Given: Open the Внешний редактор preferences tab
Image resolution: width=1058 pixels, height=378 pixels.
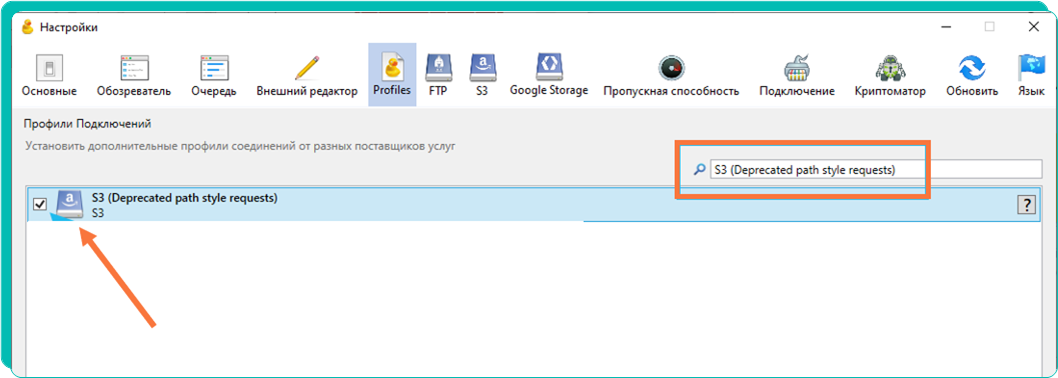Looking at the screenshot, I should (307, 76).
